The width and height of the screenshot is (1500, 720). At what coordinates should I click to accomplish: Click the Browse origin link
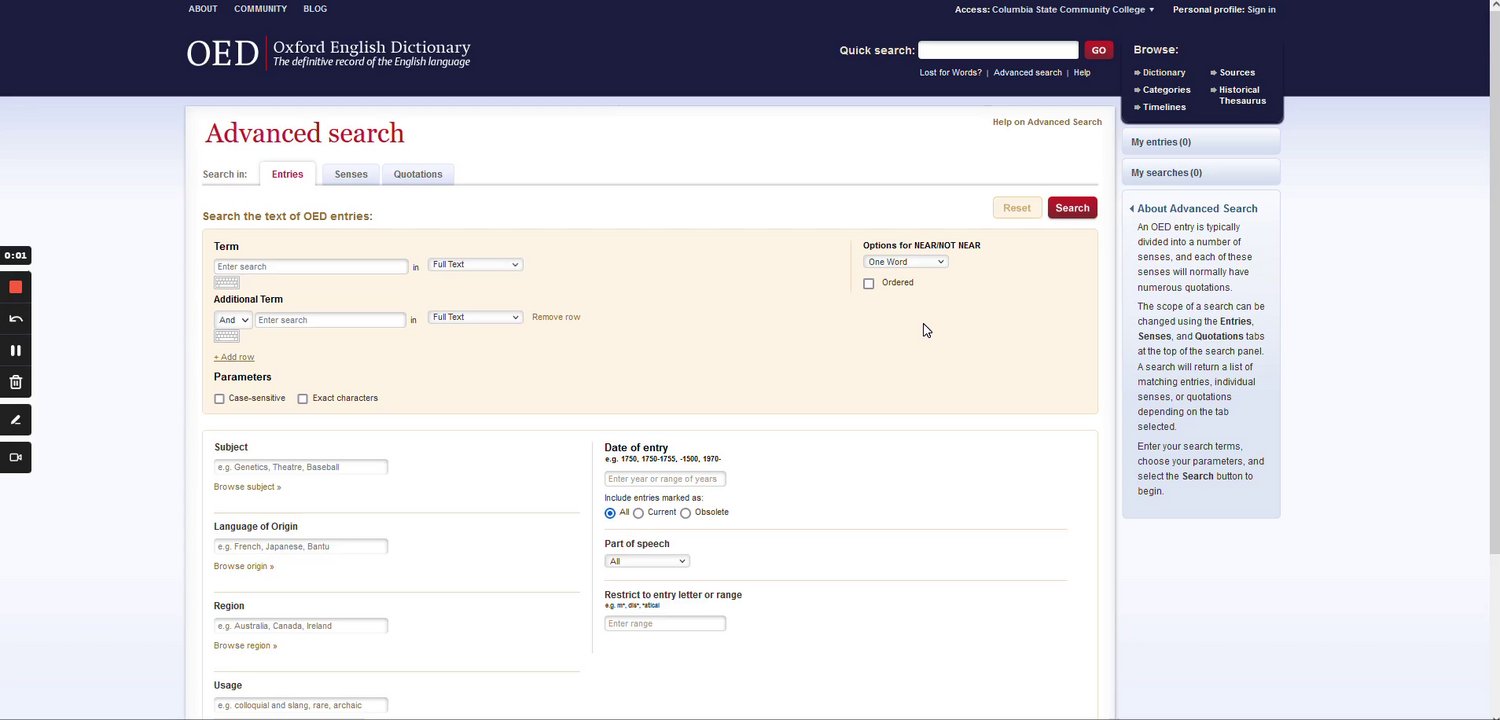pos(243,566)
